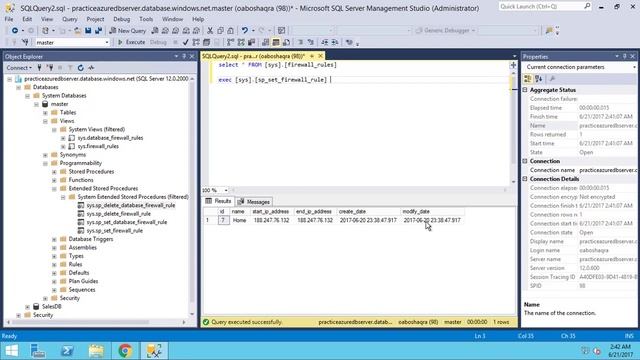The width and height of the screenshot is (640, 360).
Task: Collapse the Views folder node
Action: click(45, 121)
